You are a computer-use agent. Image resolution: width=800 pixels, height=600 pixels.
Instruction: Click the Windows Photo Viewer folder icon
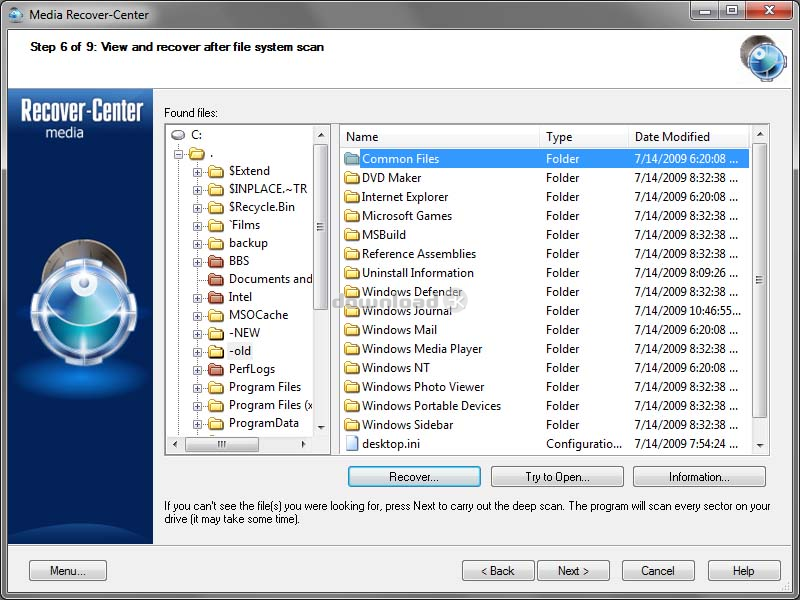point(352,387)
